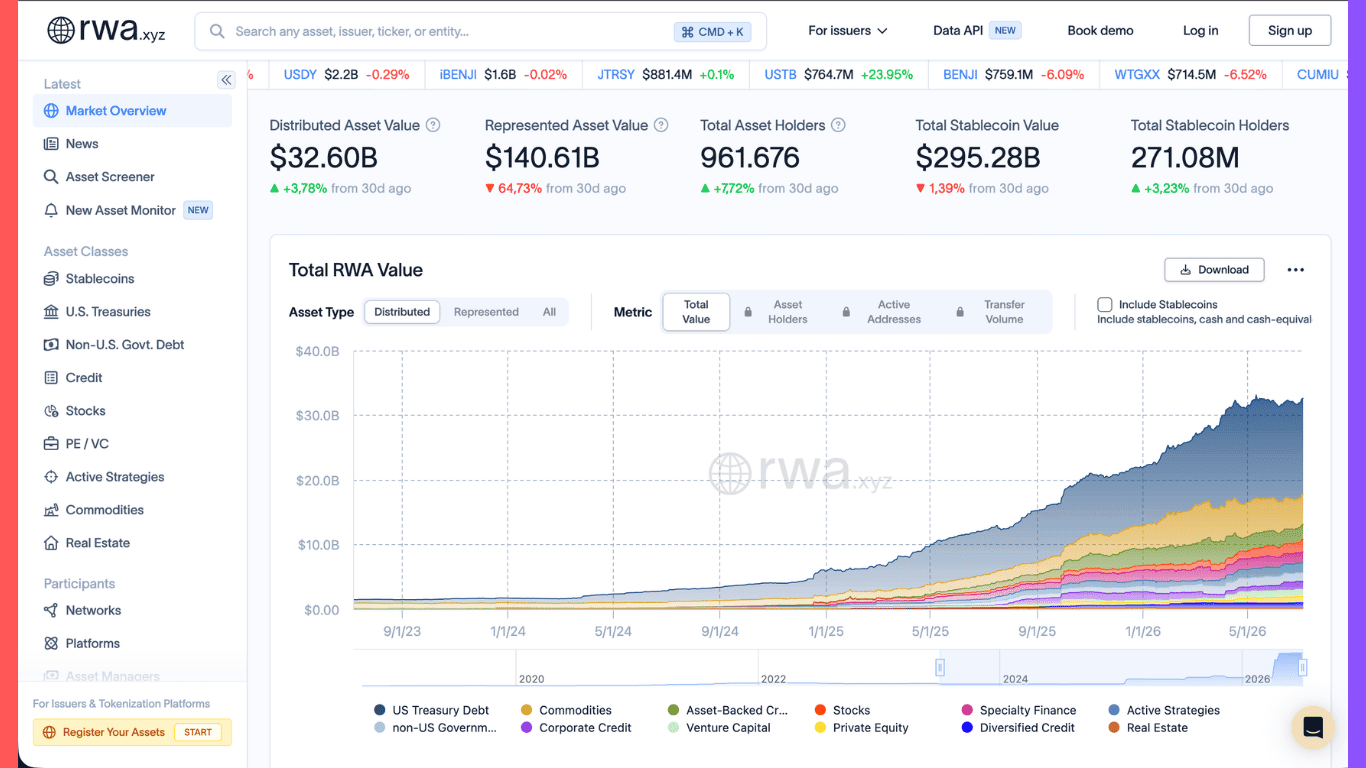The width and height of the screenshot is (1366, 768).
Task: Click the globe icon in Register Your Assets
Action: coord(49,732)
